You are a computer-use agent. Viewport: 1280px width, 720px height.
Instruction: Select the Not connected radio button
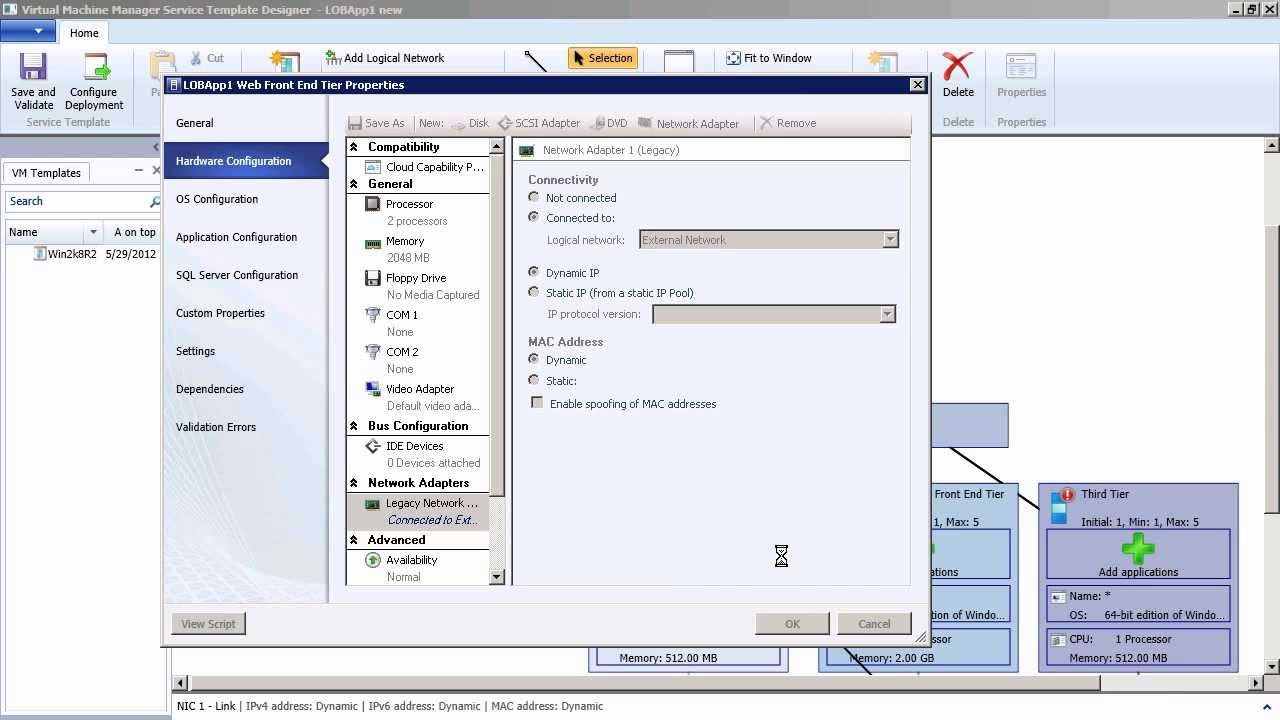click(x=534, y=197)
